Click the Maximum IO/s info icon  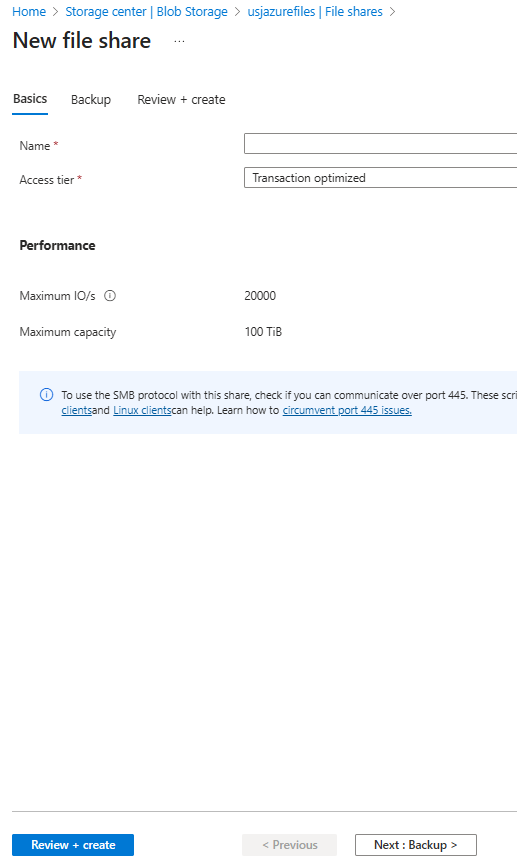tap(110, 296)
